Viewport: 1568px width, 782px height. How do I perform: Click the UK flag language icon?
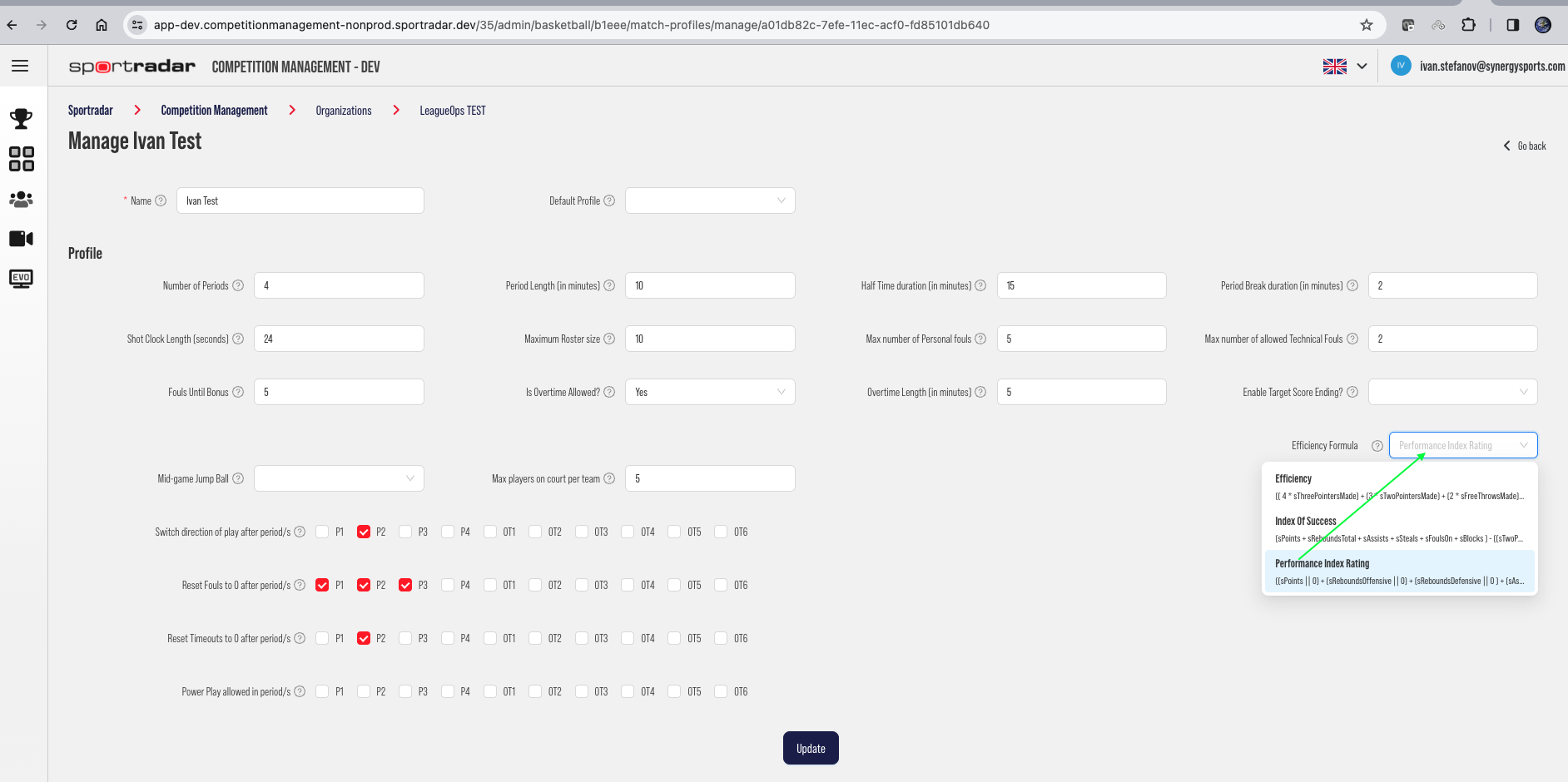click(x=1335, y=67)
